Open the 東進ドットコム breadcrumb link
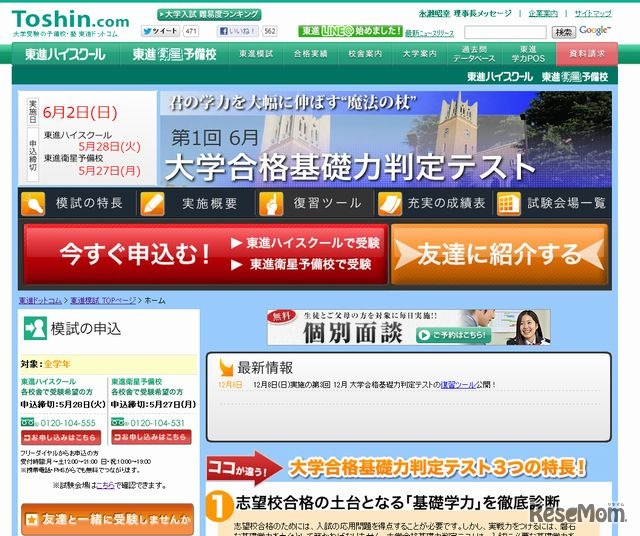This screenshot has width=640, height=536. click(40, 300)
